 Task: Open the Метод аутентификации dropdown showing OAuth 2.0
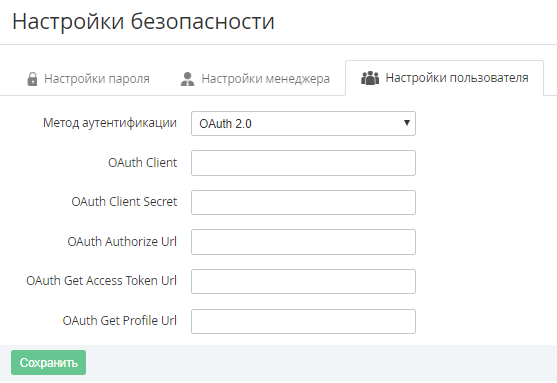303,124
